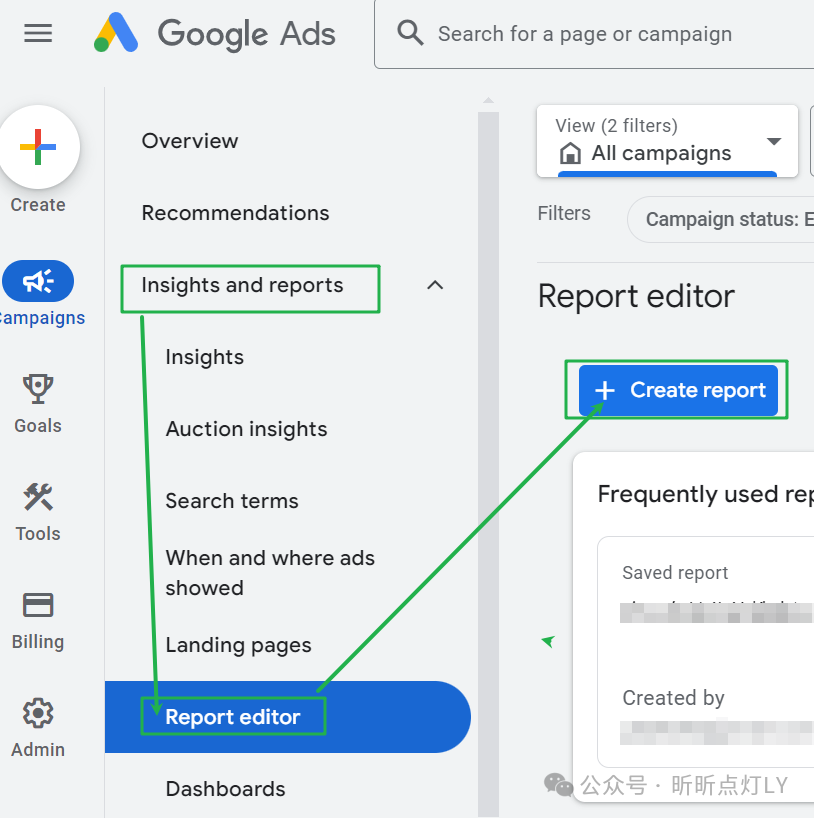Open Search terms report

tap(232, 501)
